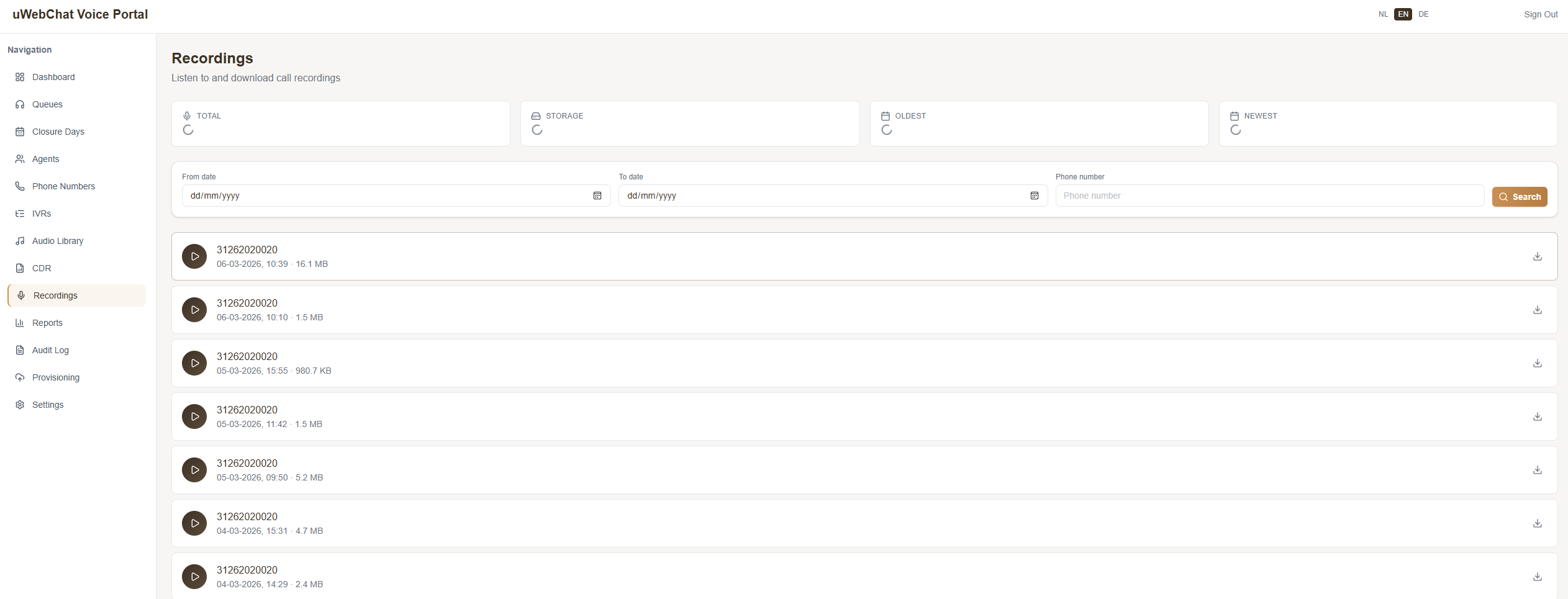Download the 980.7 KB recording
1568x599 pixels.
click(1537, 363)
